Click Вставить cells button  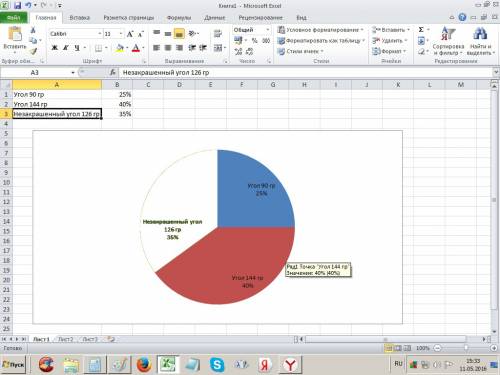point(391,30)
